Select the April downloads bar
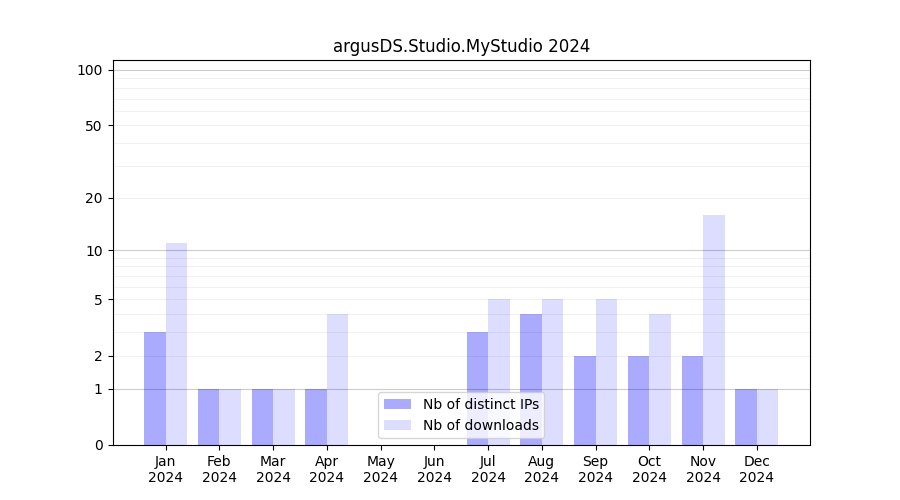Screen dimensions: 900x500 point(338,379)
